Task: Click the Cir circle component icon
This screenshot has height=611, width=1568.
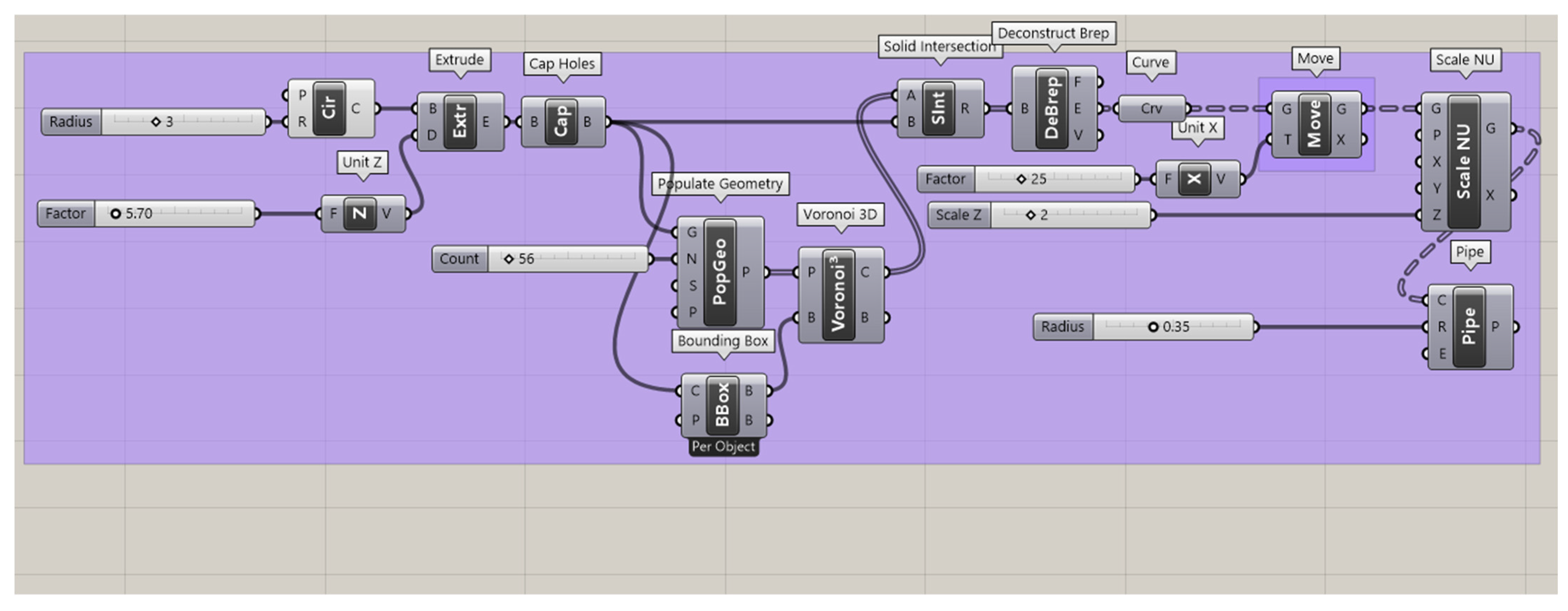Action: coord(329,109)
